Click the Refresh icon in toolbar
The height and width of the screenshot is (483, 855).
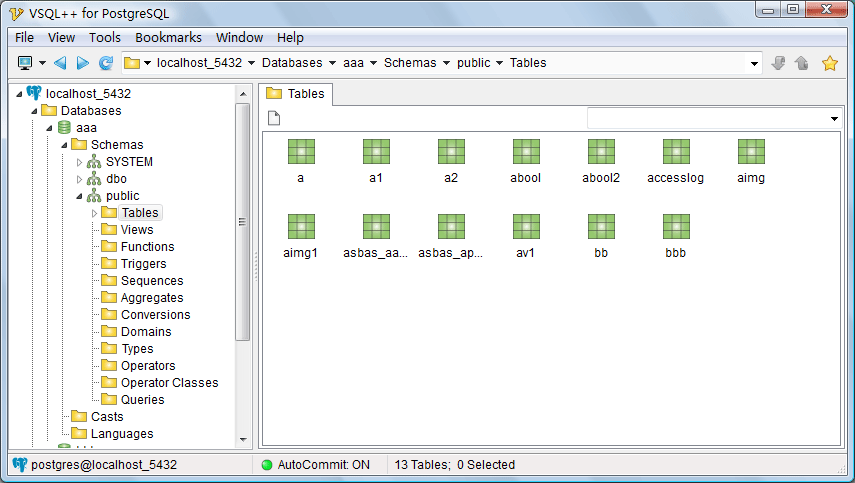[106, 63]
